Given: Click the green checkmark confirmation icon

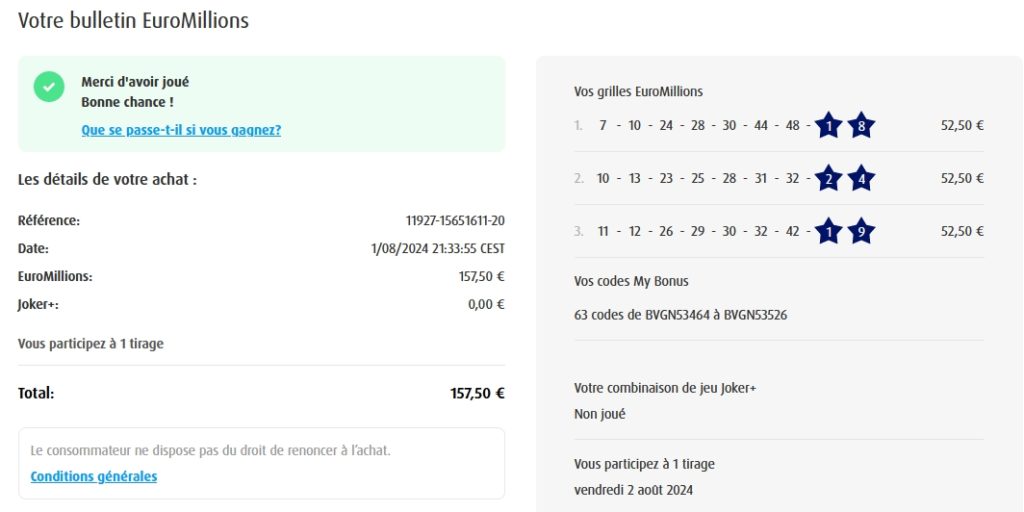Looking at the screenshot, I should (x=49, y=86).
